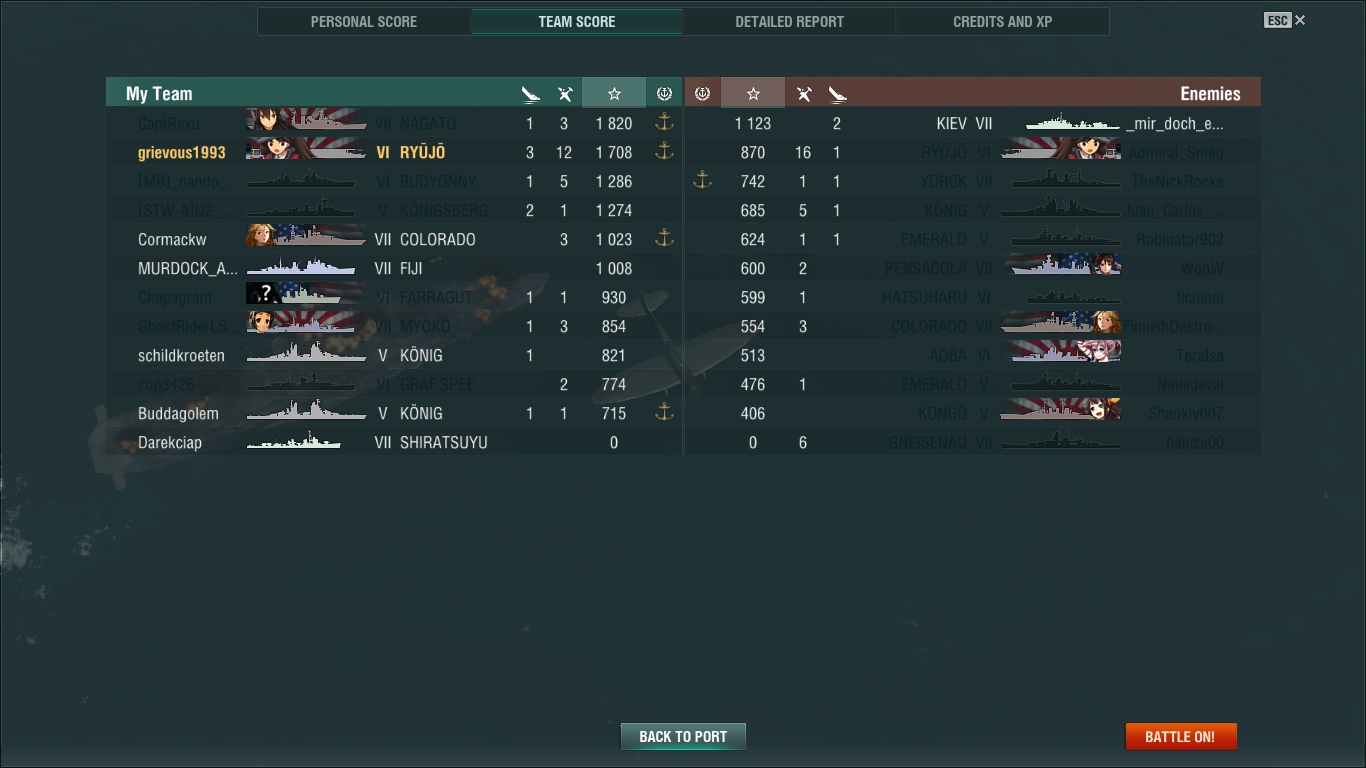The image size is (1366, 768).
Task: Select MURDOCK_A's Fiji ship silhouette
Action: (301, 268)
